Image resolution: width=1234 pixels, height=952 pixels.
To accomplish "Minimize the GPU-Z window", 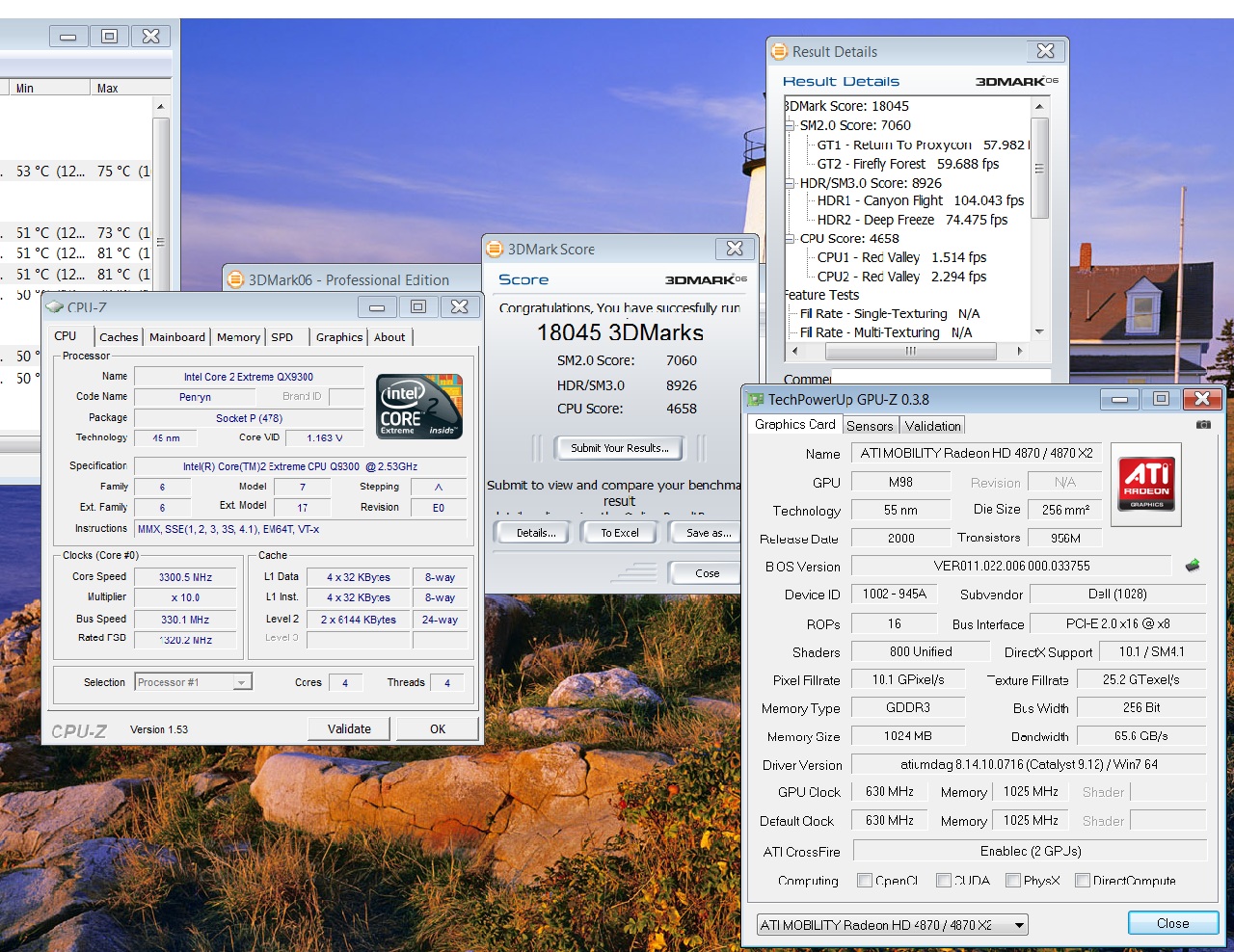I will tap(1119, 399).
